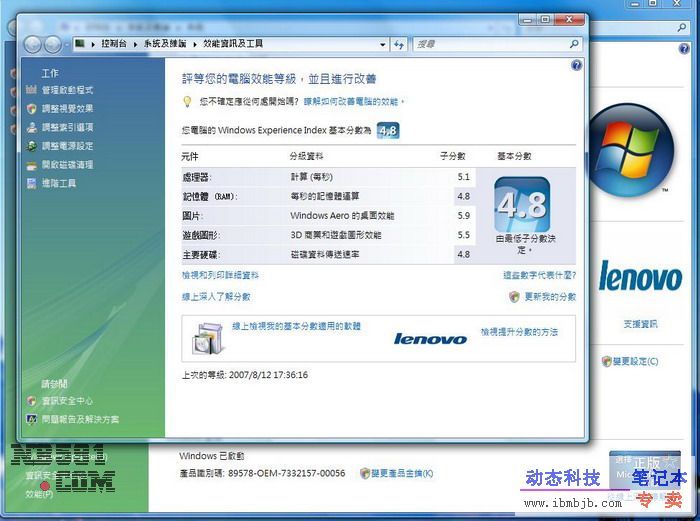Select 調整視覺效果 in the left pane
Screen dimensions: 700x521
67,109
